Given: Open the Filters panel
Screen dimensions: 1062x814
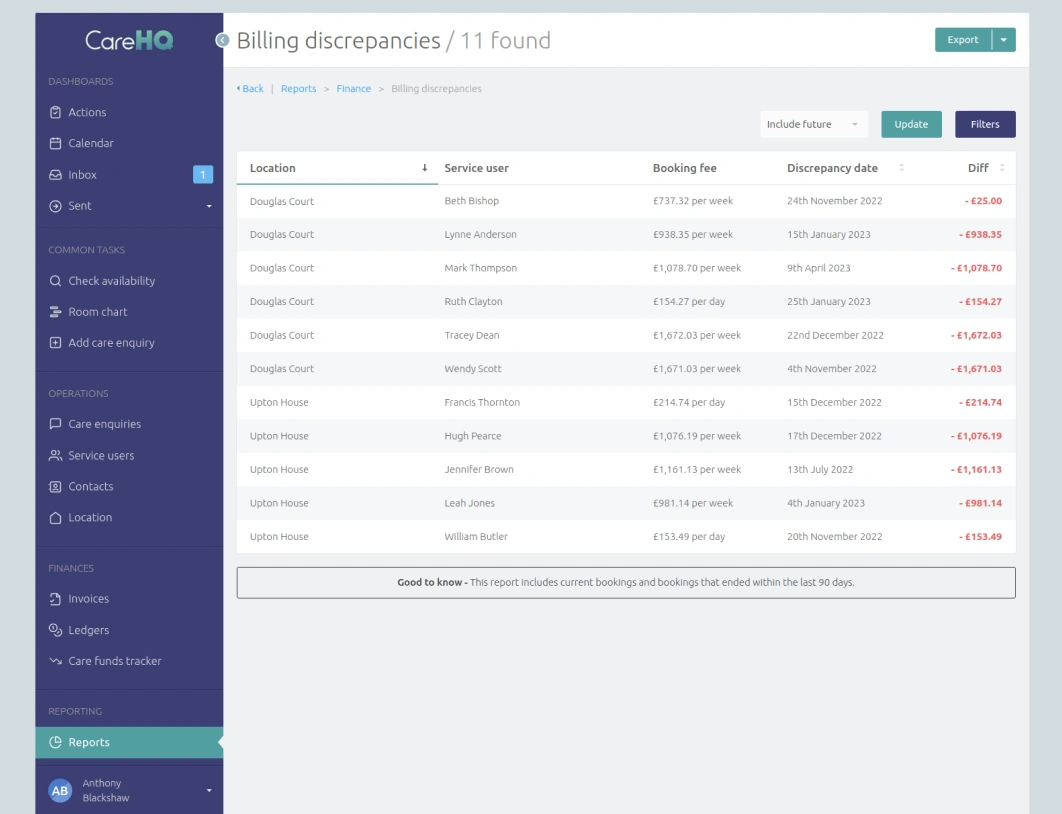Looking at the screenshot, I should tap(985, 124).
